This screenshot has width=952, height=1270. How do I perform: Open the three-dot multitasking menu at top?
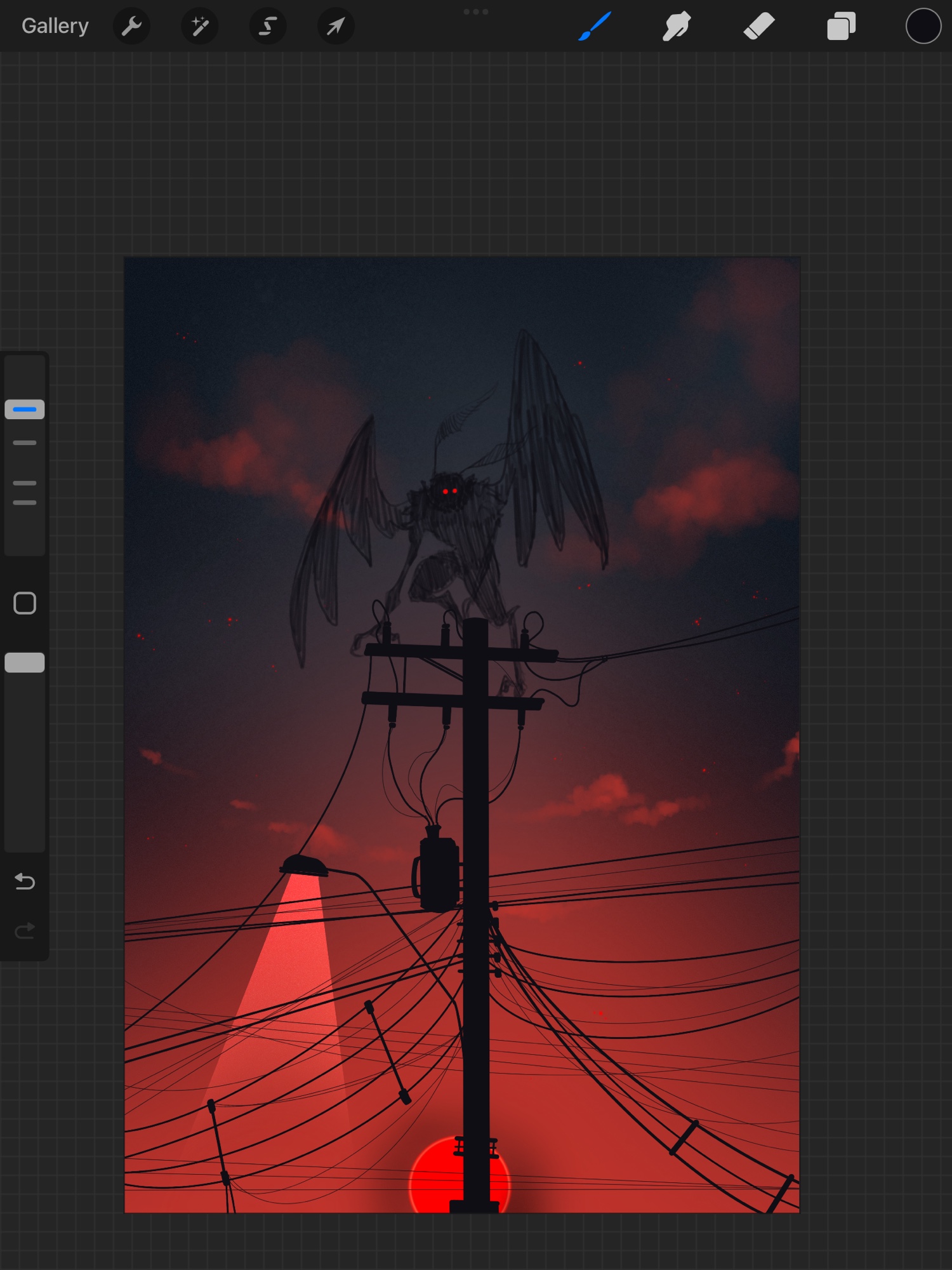click(x=476, y=11)
